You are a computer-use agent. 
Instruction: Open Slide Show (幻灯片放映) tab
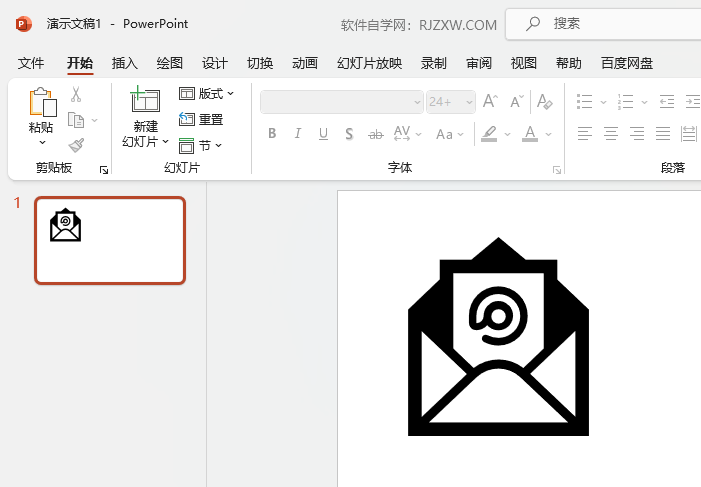coord(369,63)
